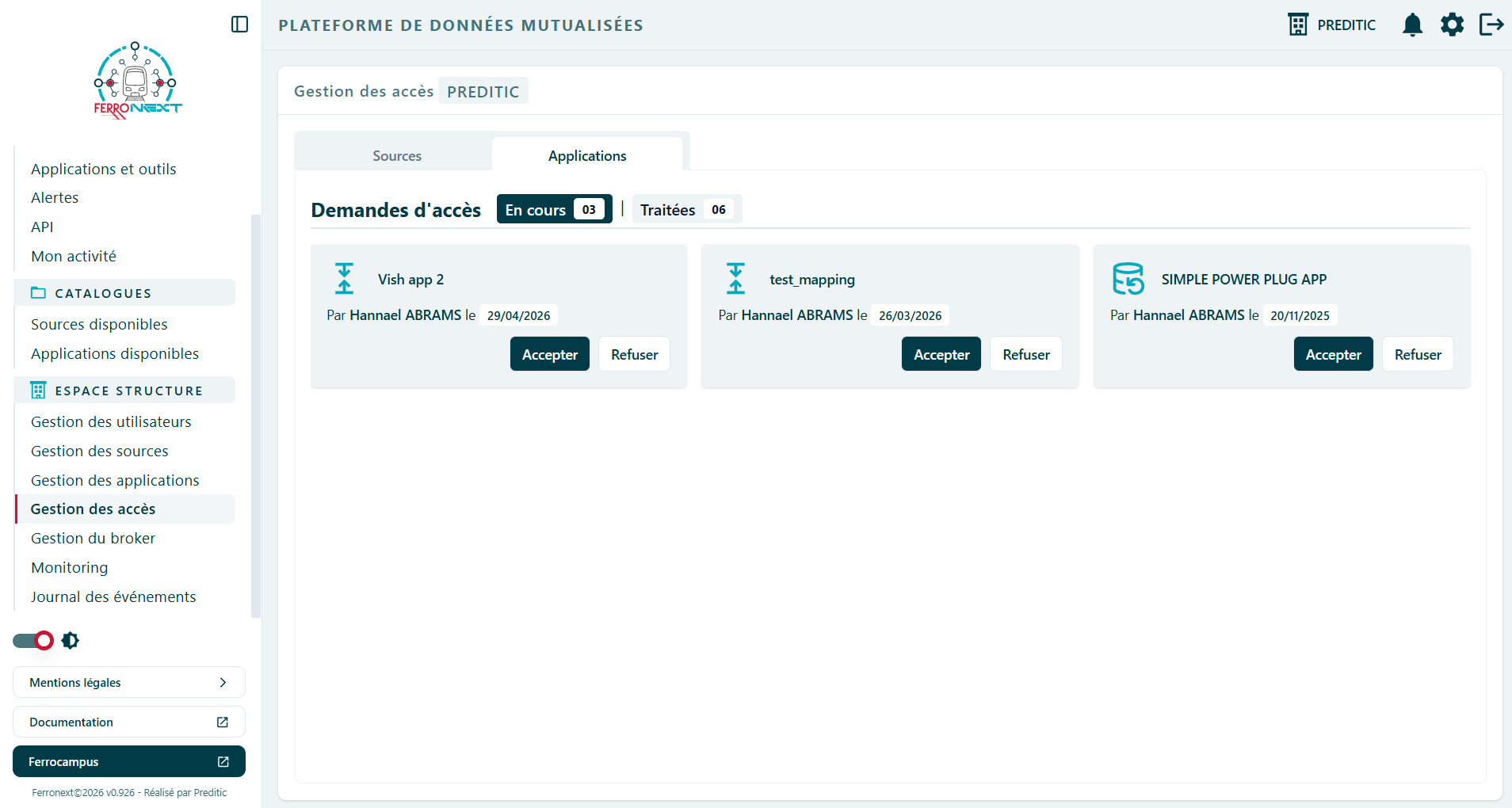1512x808 pixels.
Task: Click the logout icon
Action: [x=1491, y=25]
